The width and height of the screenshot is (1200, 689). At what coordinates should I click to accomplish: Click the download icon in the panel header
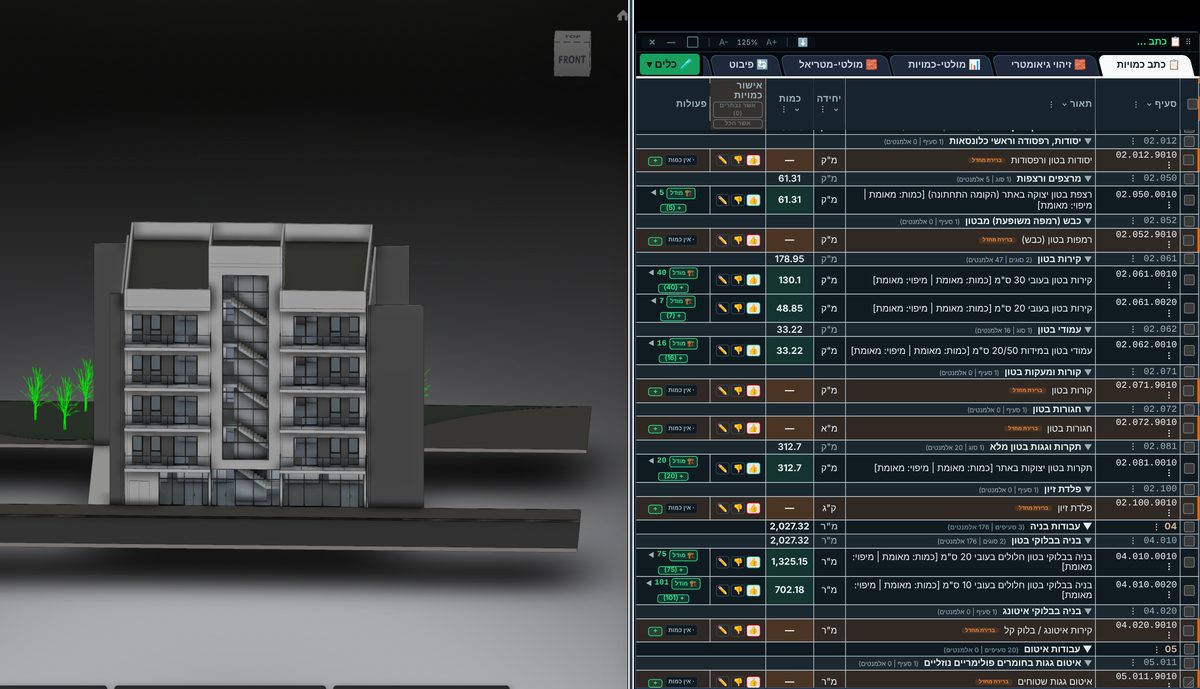pos(802,42)
